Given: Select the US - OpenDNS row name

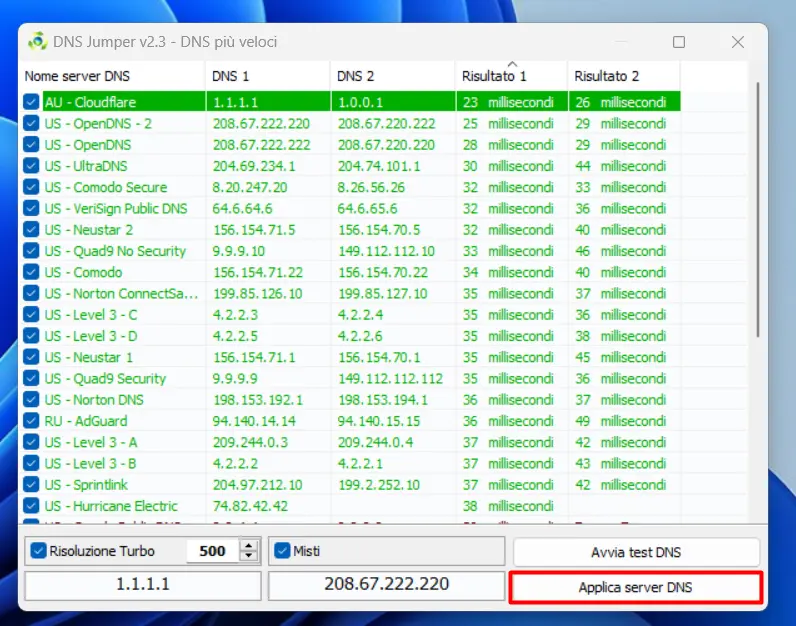Looking at the screenshot, I should point(87,145).
